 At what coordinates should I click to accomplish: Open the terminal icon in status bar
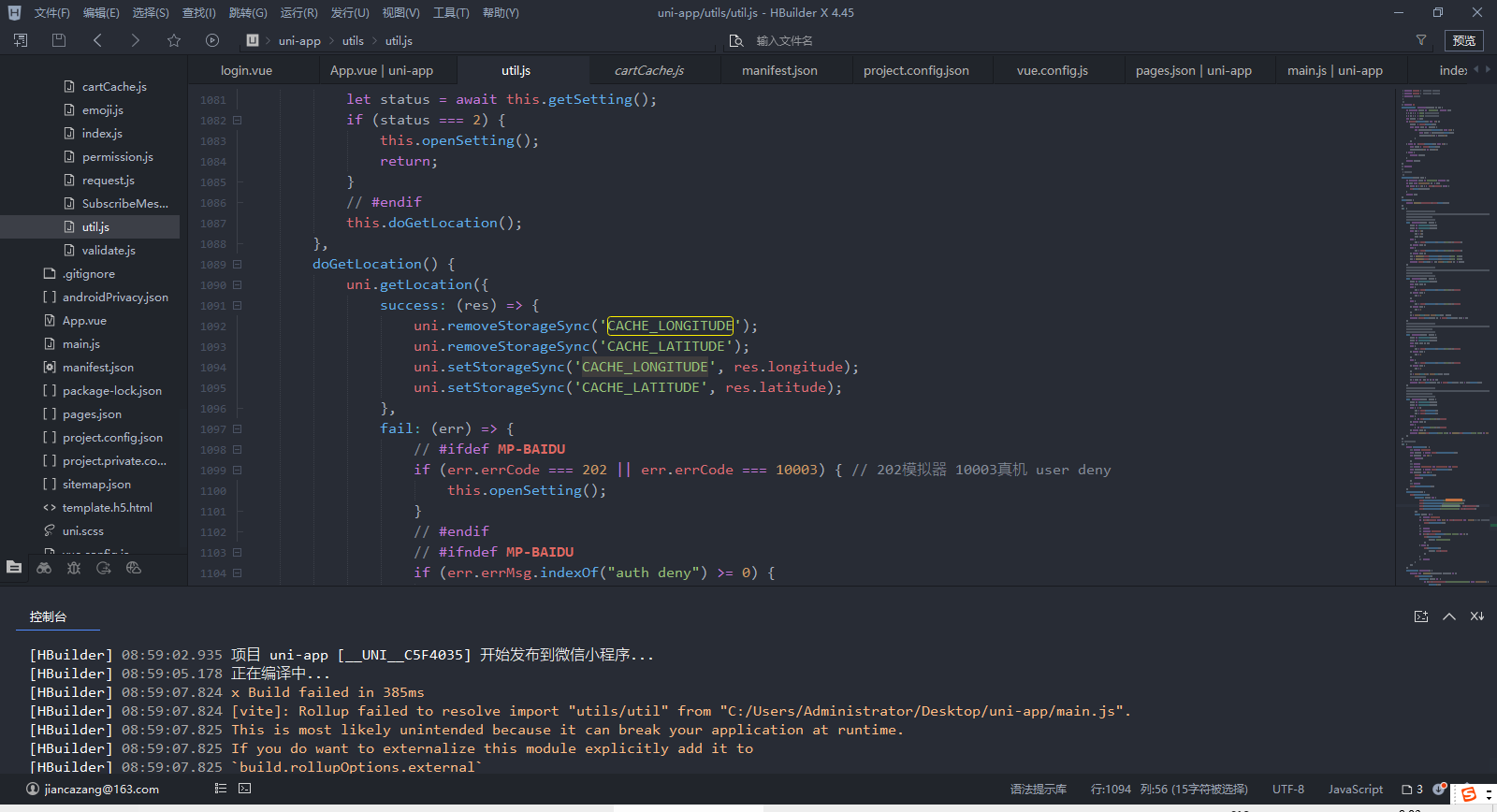245,789
